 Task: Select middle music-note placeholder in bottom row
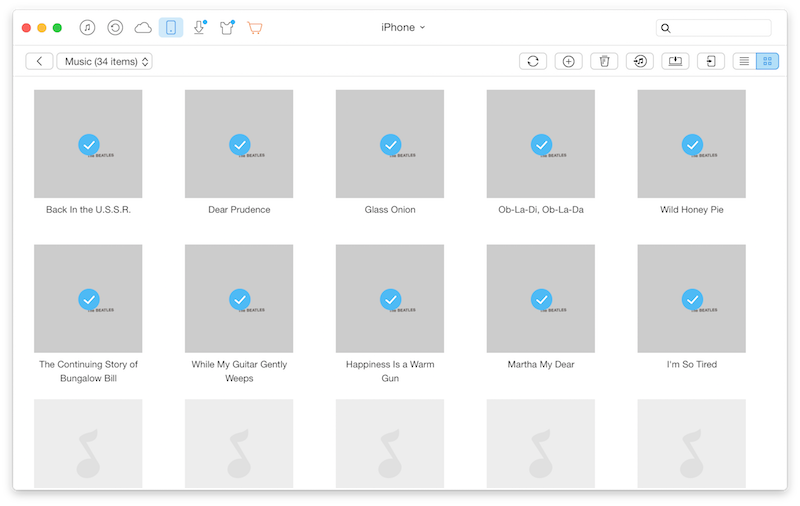(x=390, y=444)
